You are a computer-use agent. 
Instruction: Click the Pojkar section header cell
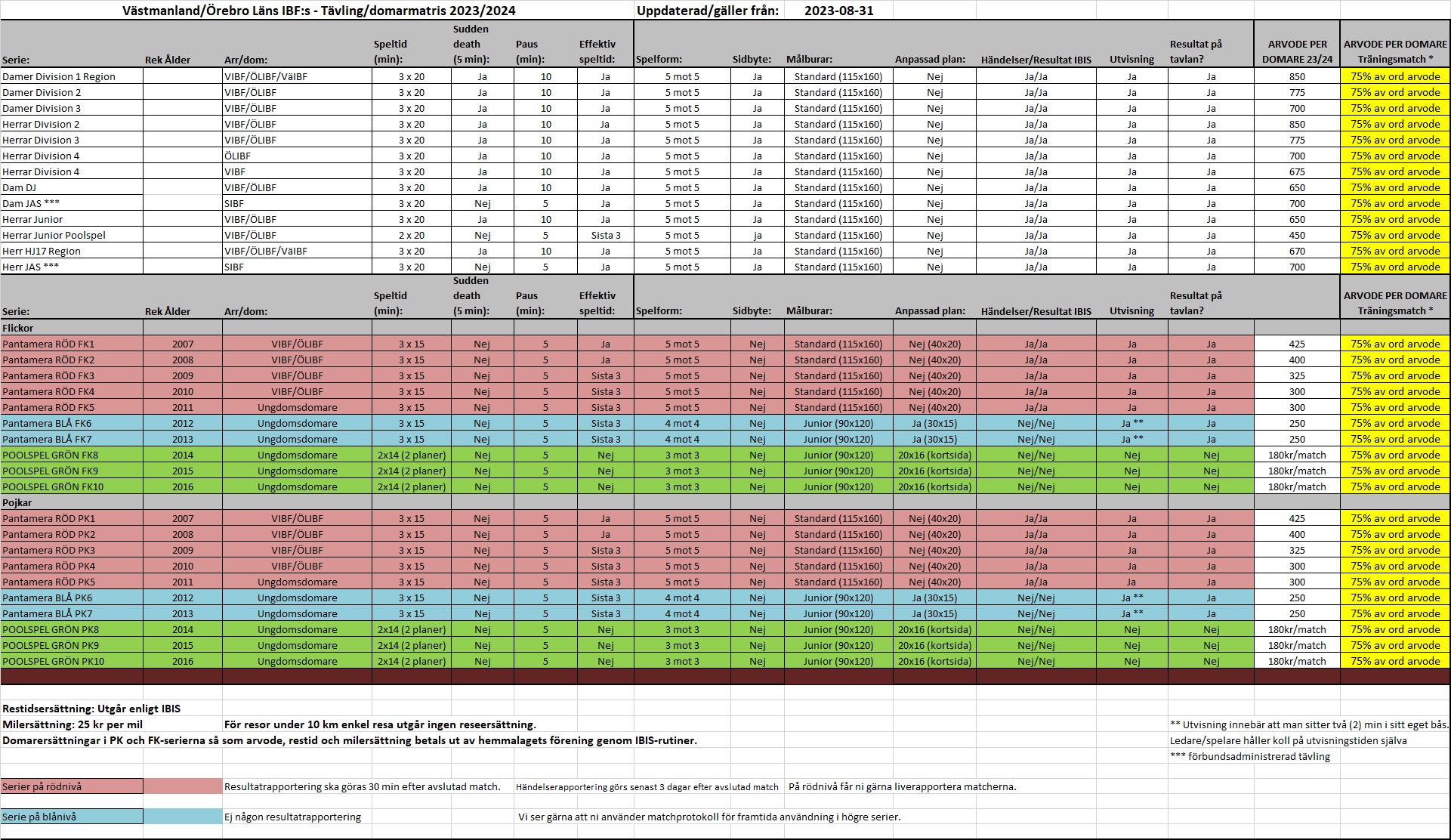coord(17,502)
